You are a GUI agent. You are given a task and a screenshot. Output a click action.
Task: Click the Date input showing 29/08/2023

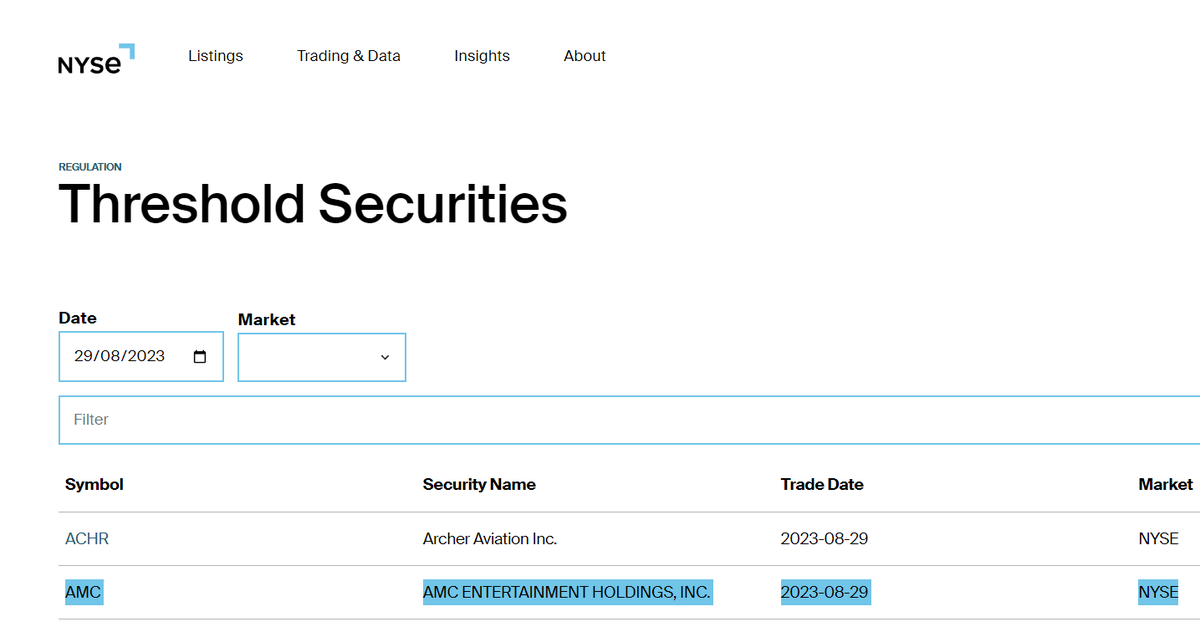click(x=141, y=357)
